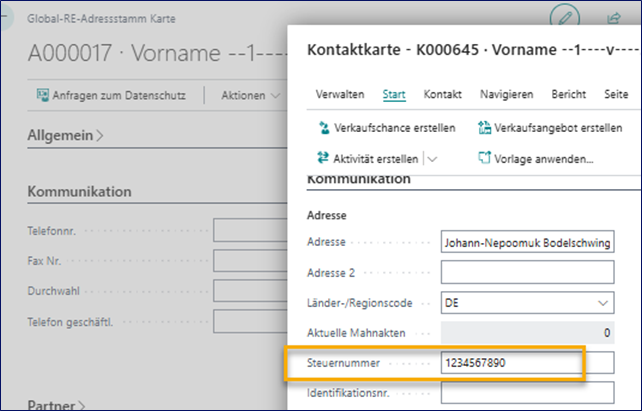Image resolution: width=642 pixels, height=411 pixels.
Task: Click the Verkaufsangebot erstellen icon
Action: (x=484, y=128)
